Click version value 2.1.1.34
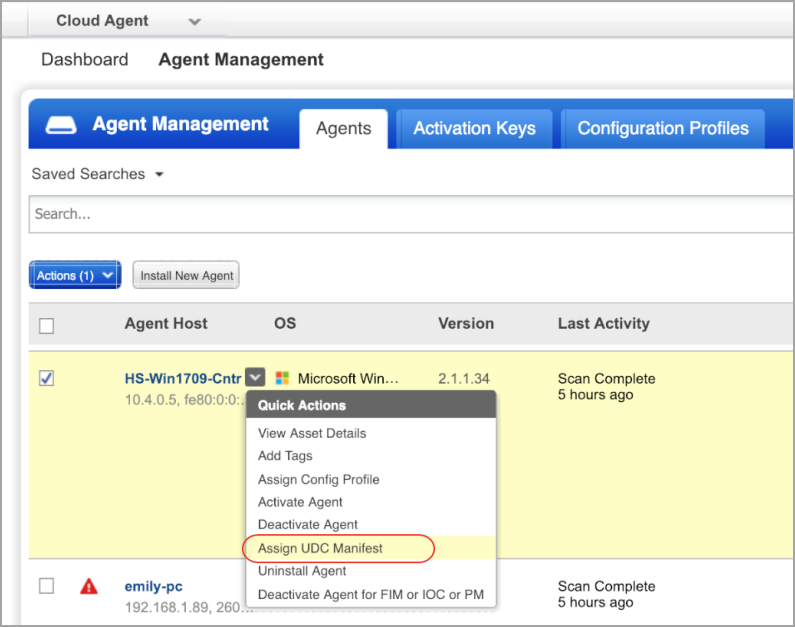795x627 pixels. tap(464, 379)
